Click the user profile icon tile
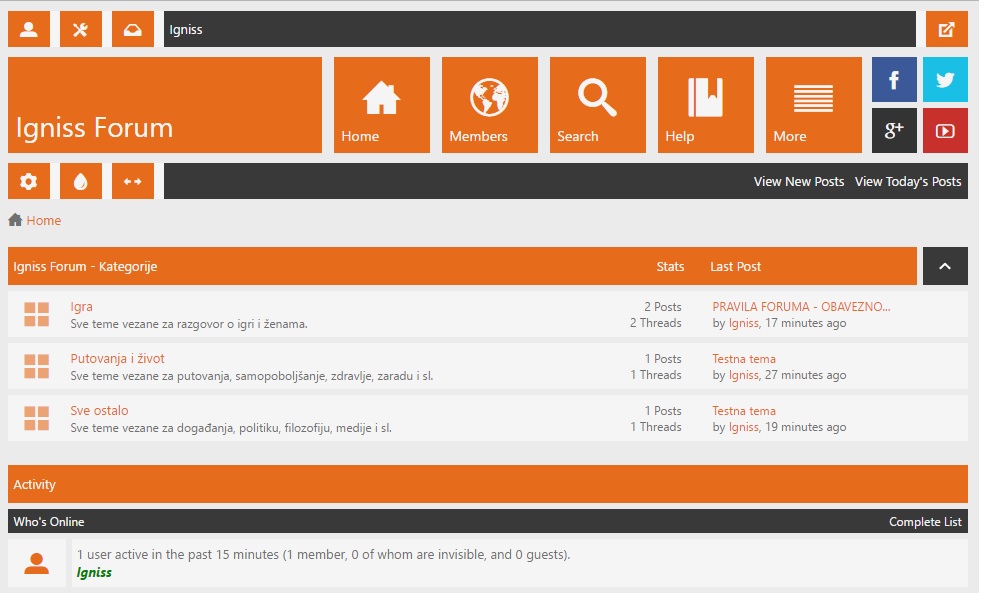Viewport: 985px width, 601px height. pos(29,29)
